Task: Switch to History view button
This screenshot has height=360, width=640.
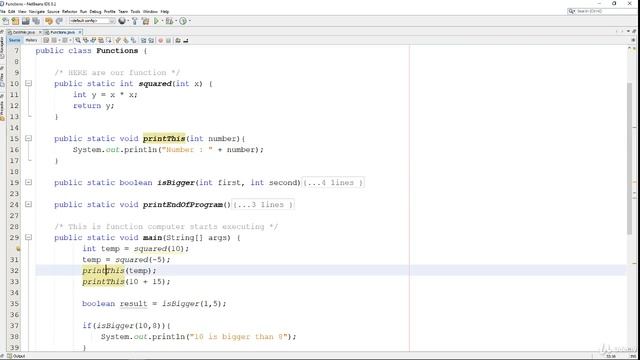Action: tap(31, 40)
